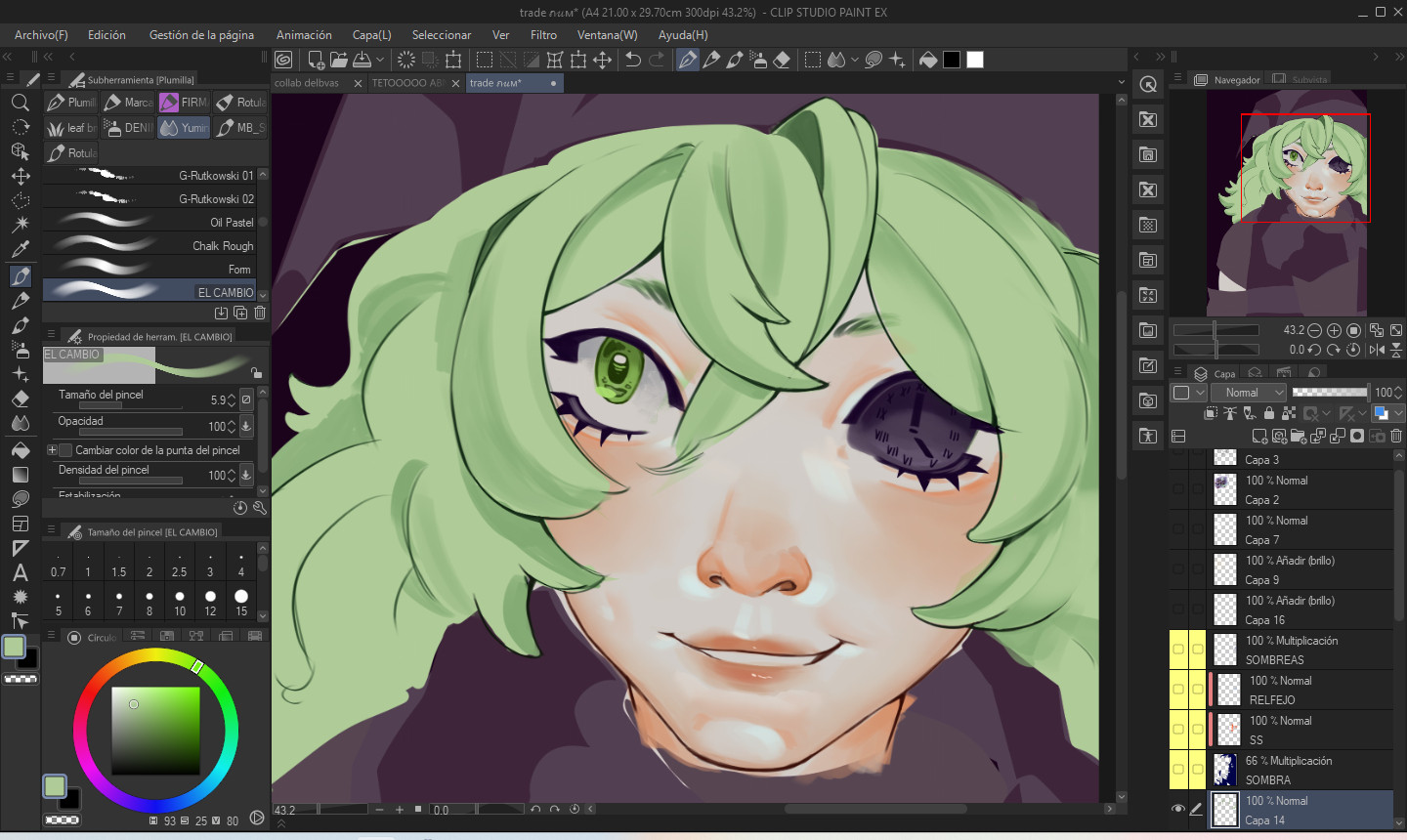Adjust layer opacity slider in Layer panel
1407x840 pixels.
(1330, 393)
